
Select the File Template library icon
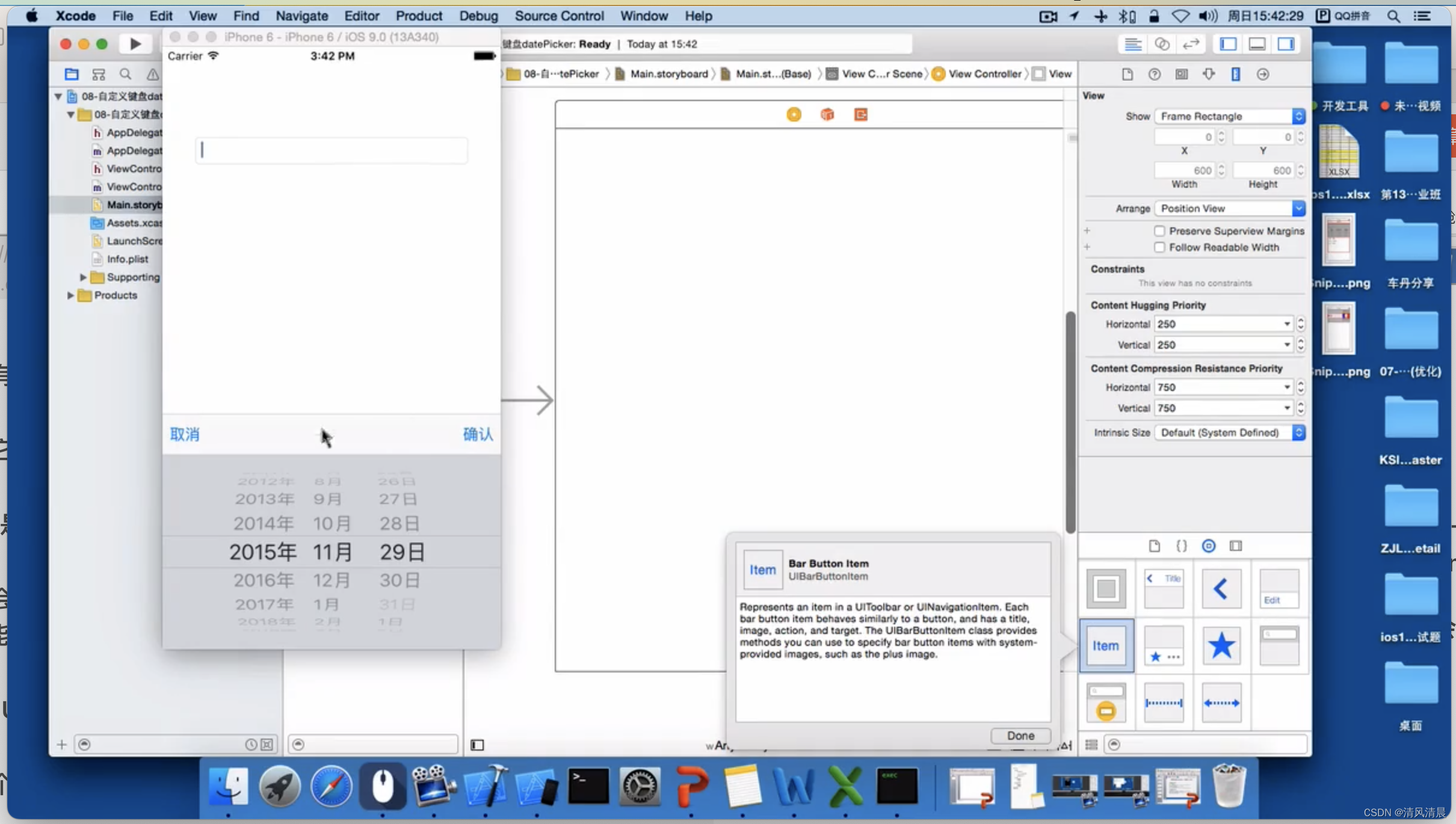tap(1154, 546)
